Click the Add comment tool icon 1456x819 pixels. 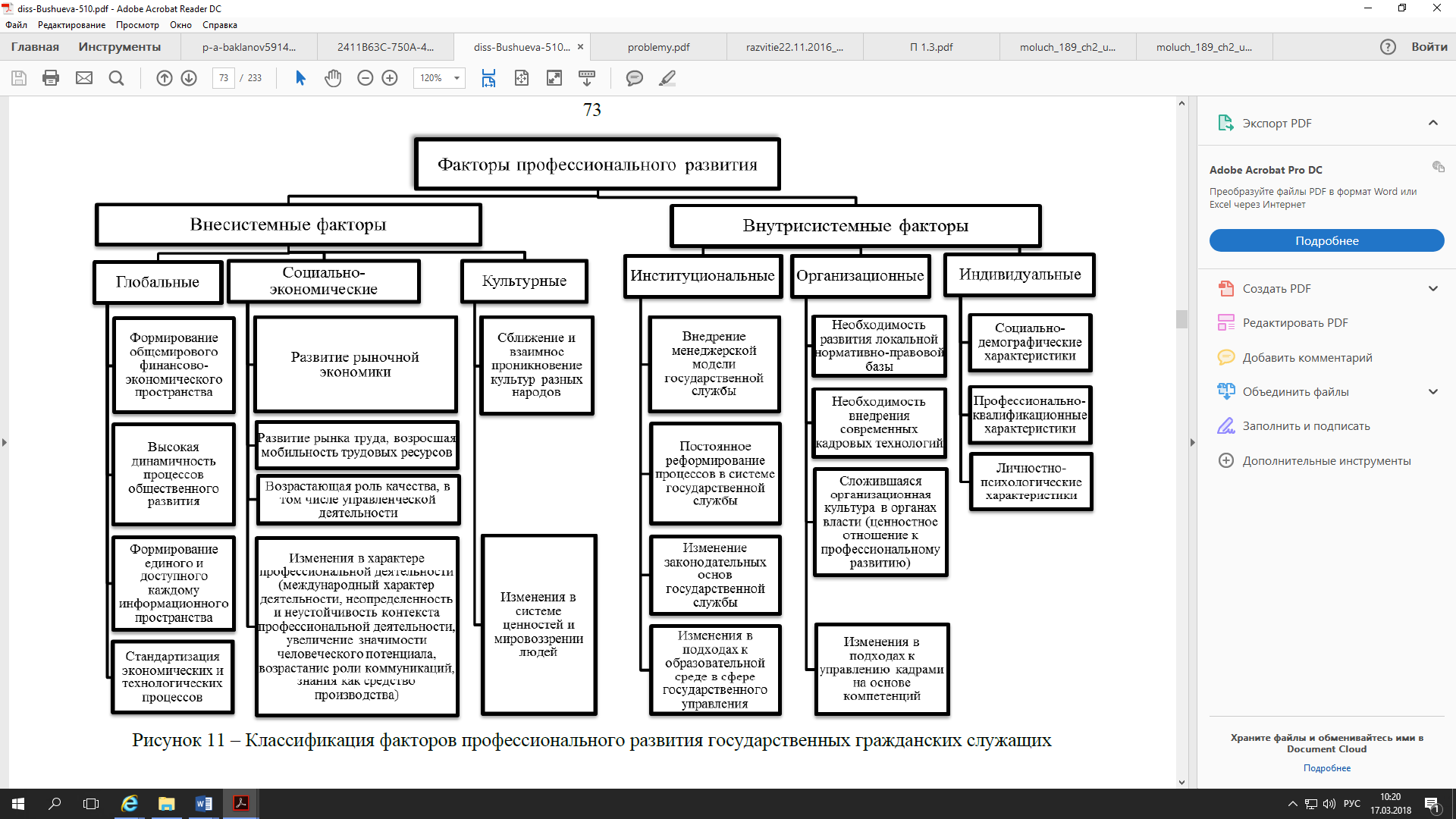tap(1225, 357)
